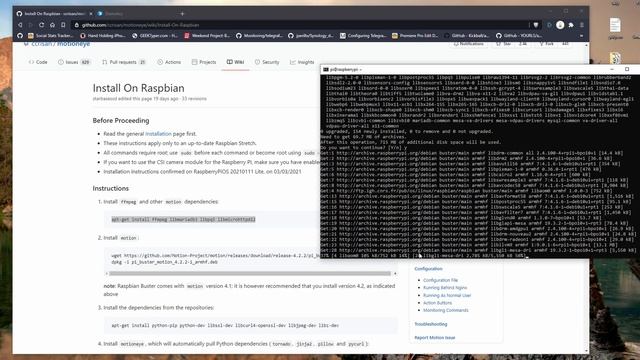Open the Running As Normal User link
Screen dimensions: 640x360
point(447,295)
